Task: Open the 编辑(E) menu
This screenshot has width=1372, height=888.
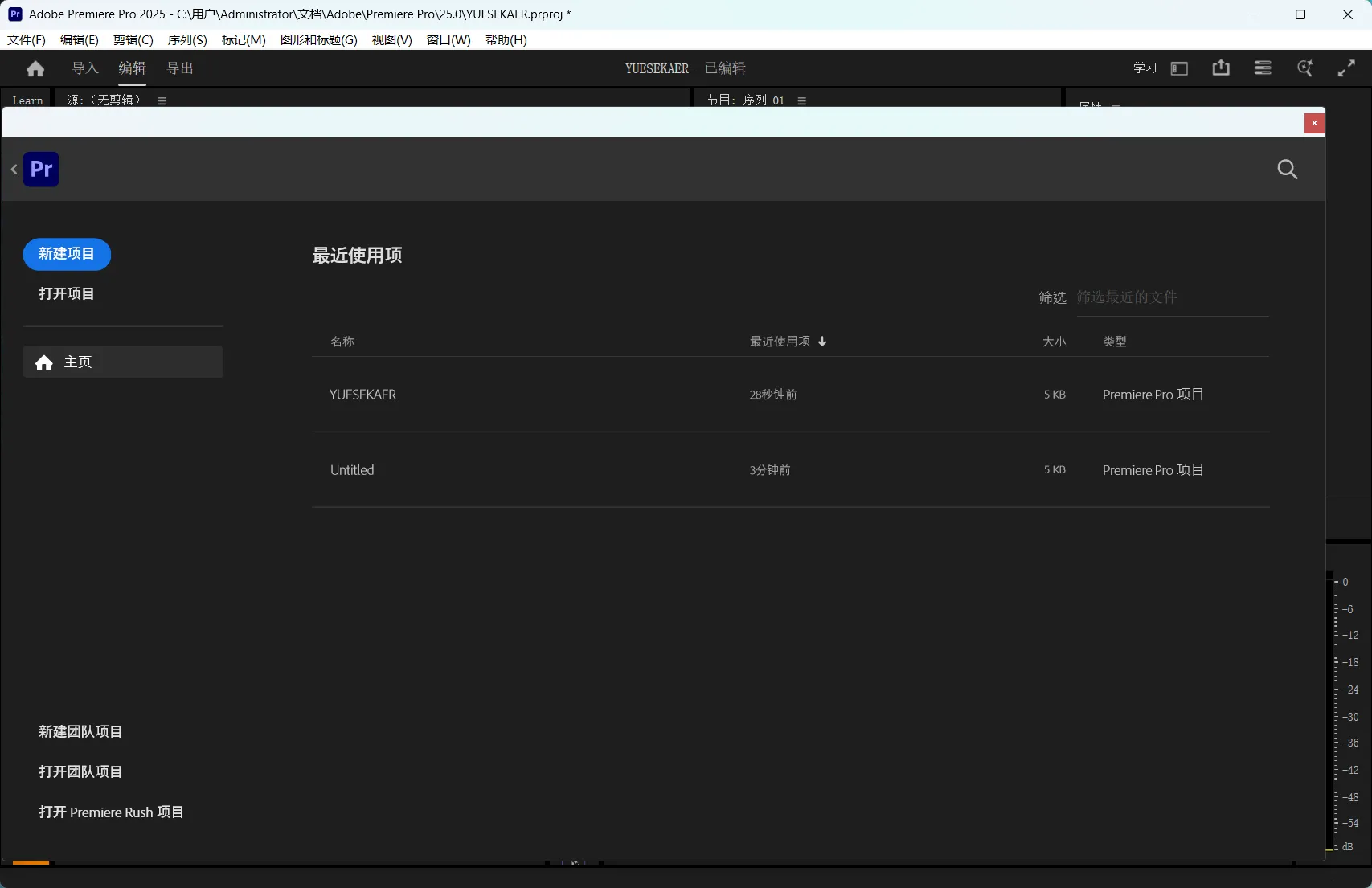Action: click(x=80, y=39)
